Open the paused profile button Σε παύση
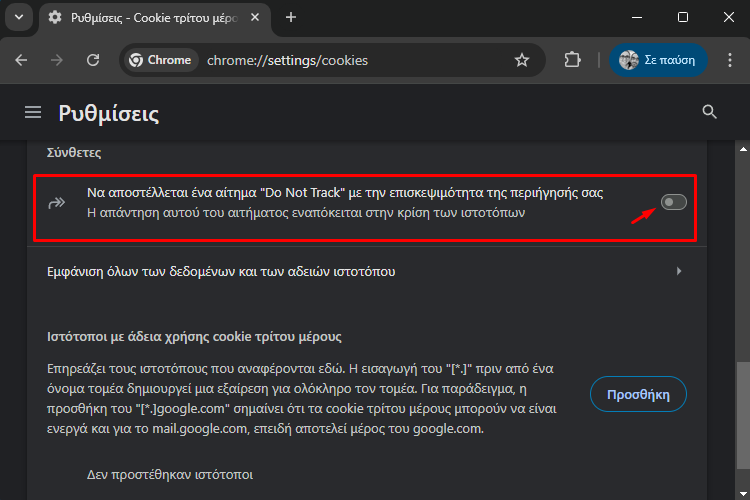This screenshot has height=500, width=750. pos(658,60)
